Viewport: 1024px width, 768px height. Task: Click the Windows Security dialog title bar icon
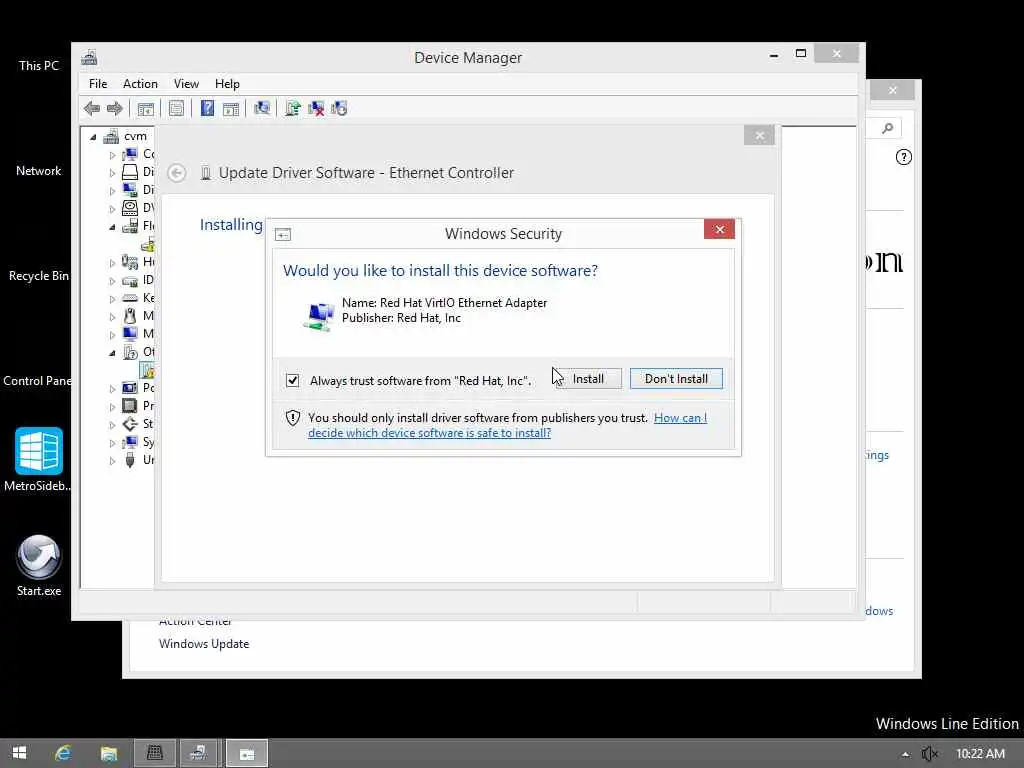[x=283, y=234]
